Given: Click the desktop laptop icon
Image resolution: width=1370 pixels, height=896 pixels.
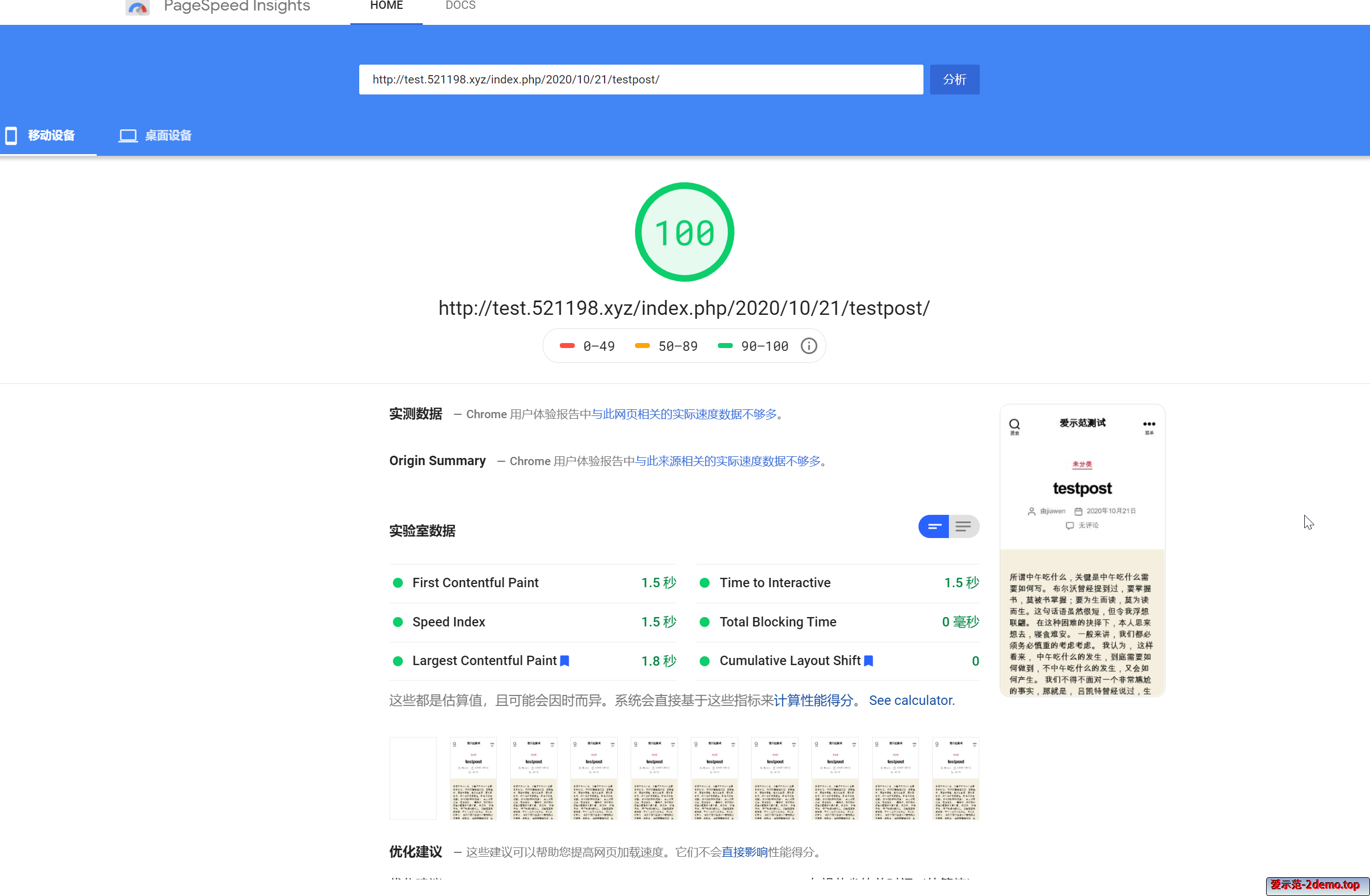Looking at the screenshot, I should 128,135.
